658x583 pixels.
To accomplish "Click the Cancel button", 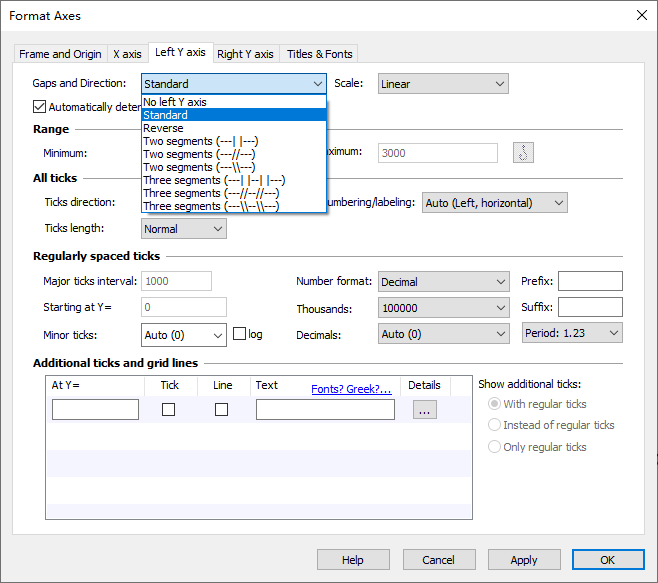I will 439,559.
